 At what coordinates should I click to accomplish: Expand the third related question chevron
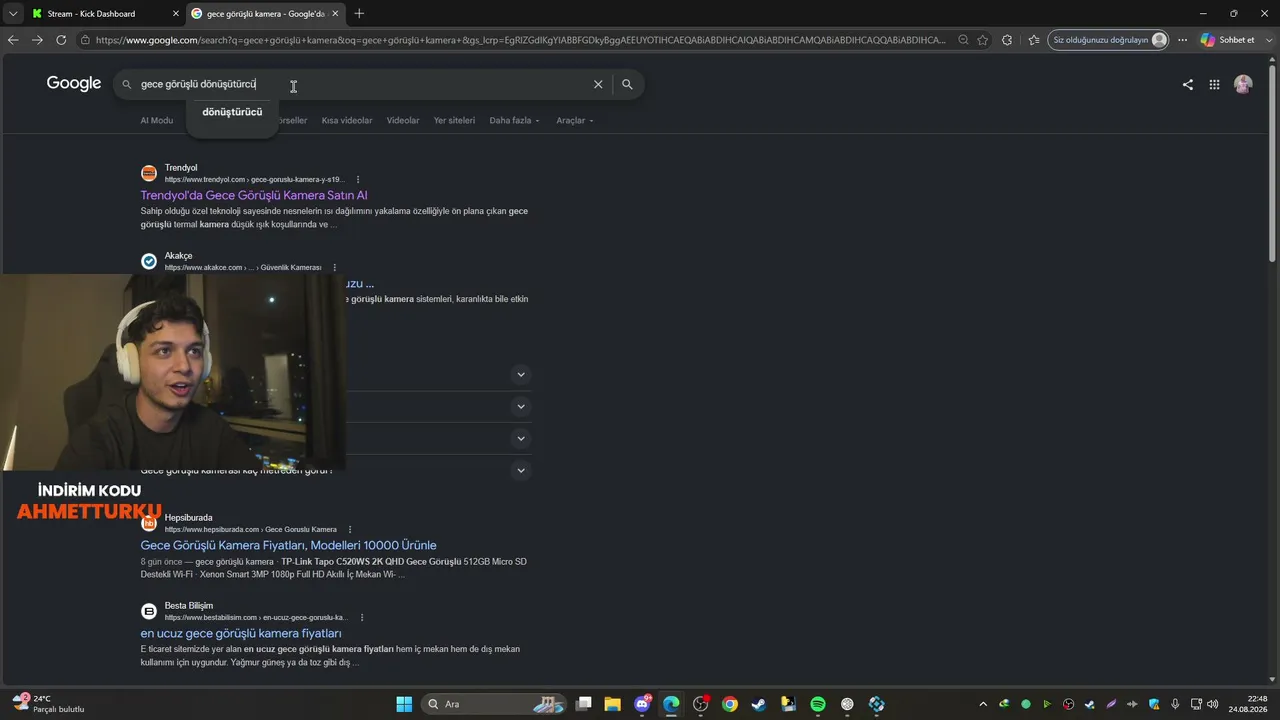[x=520, y=438]
